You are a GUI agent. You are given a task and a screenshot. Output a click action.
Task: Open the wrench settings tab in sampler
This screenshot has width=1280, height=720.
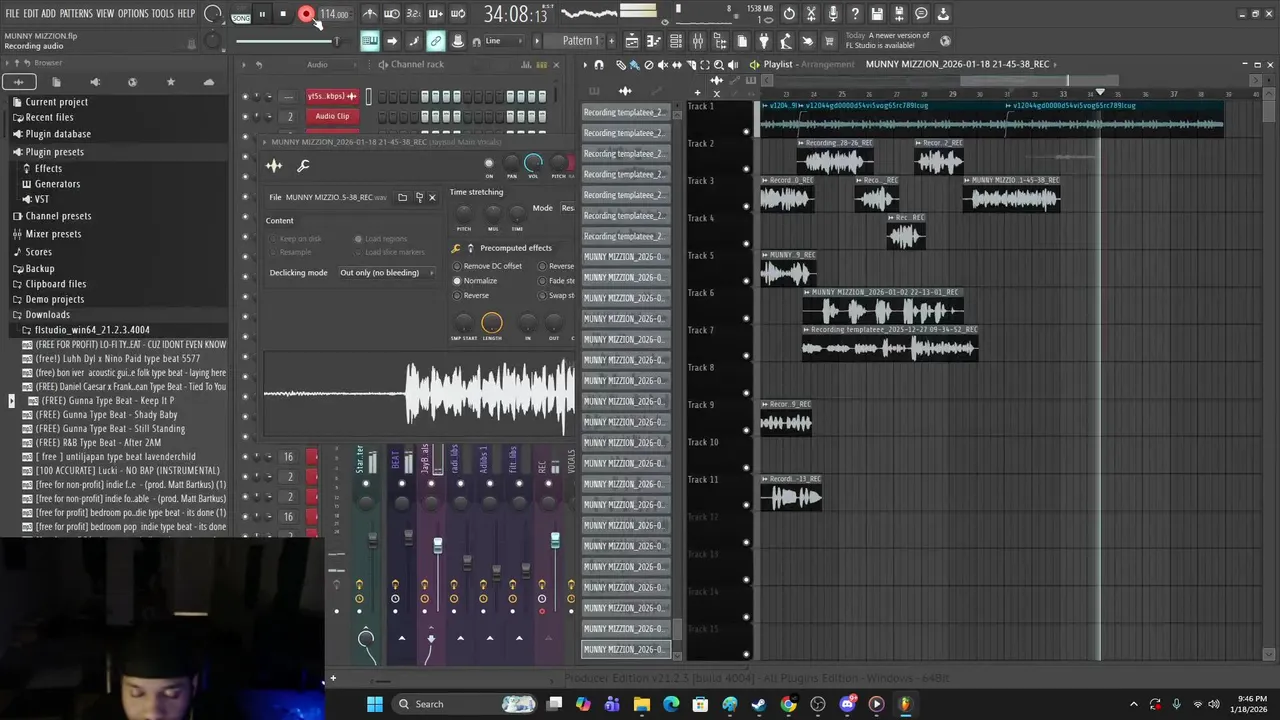pos(303,166)
